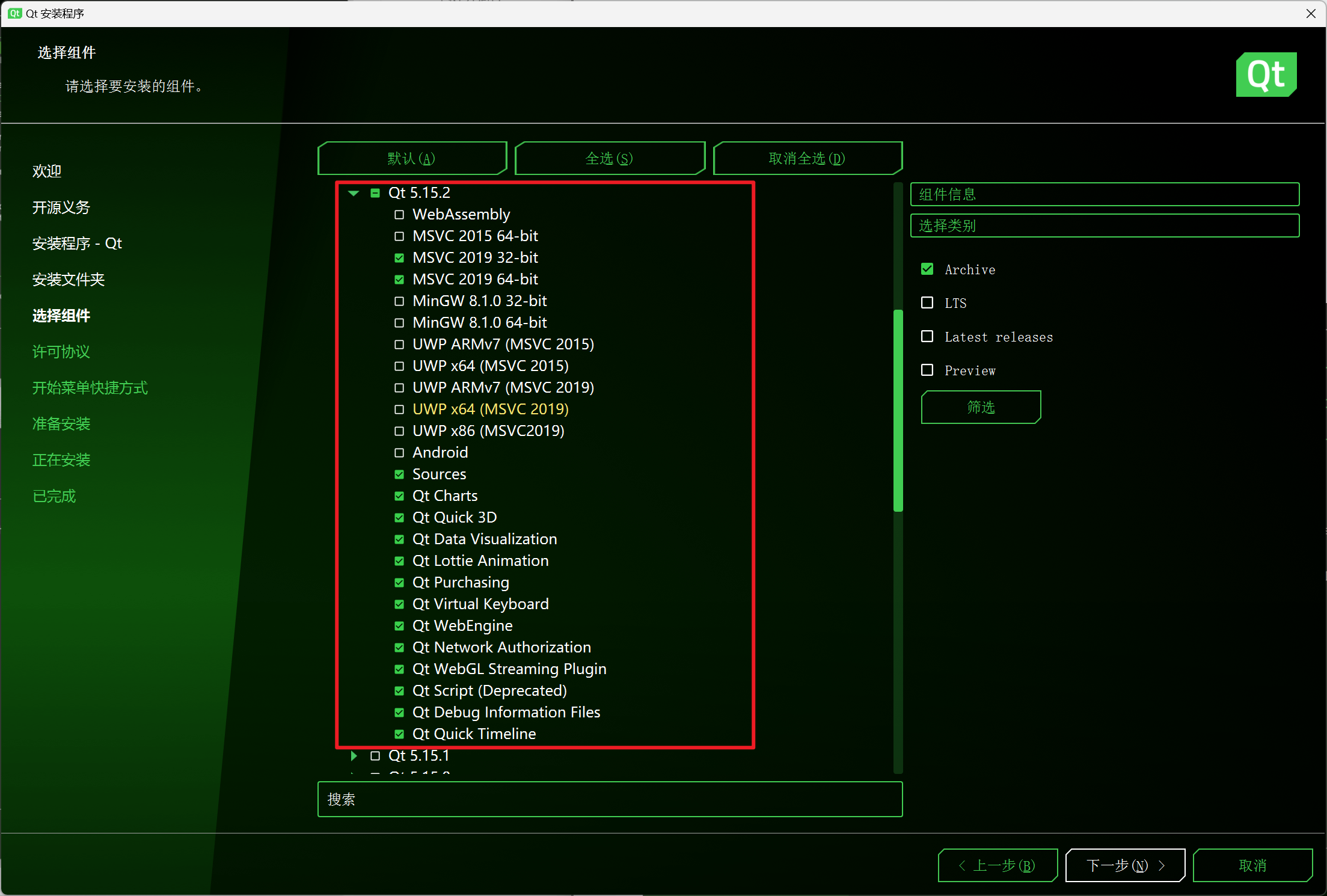This screenshot has width=1327, height=896.
Task: Go back with 上一步(B) button
Action: 998,865
